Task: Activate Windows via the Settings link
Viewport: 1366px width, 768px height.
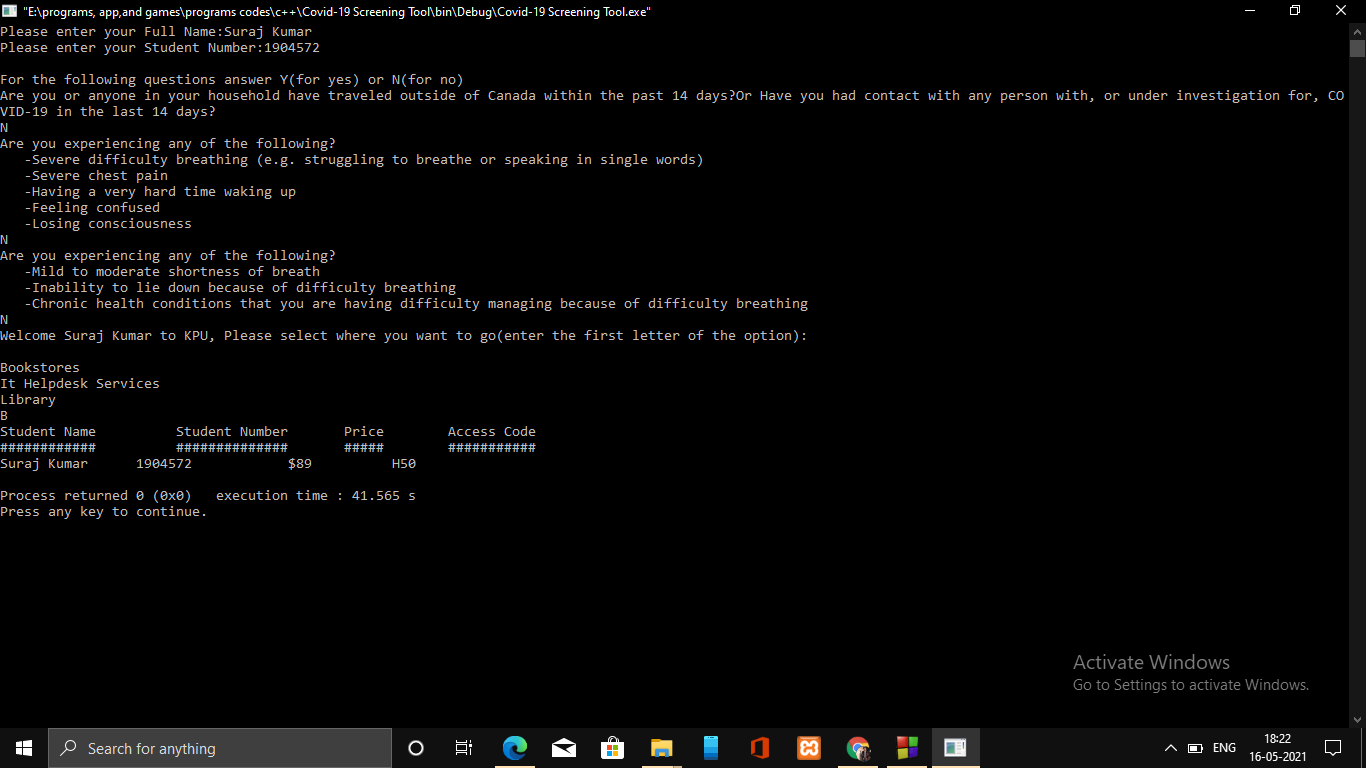Action: tap(1190, 684)
